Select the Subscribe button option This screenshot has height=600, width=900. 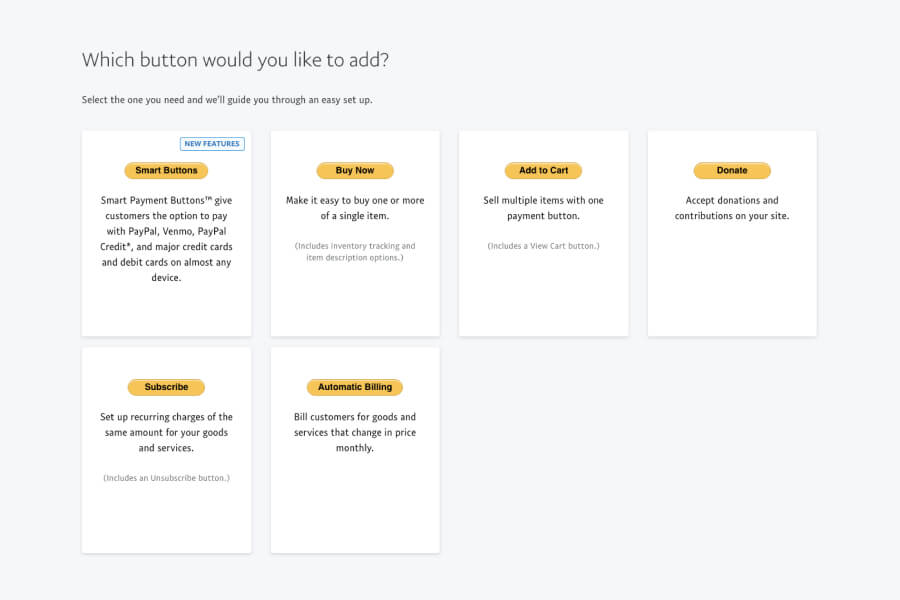(166, 387)
